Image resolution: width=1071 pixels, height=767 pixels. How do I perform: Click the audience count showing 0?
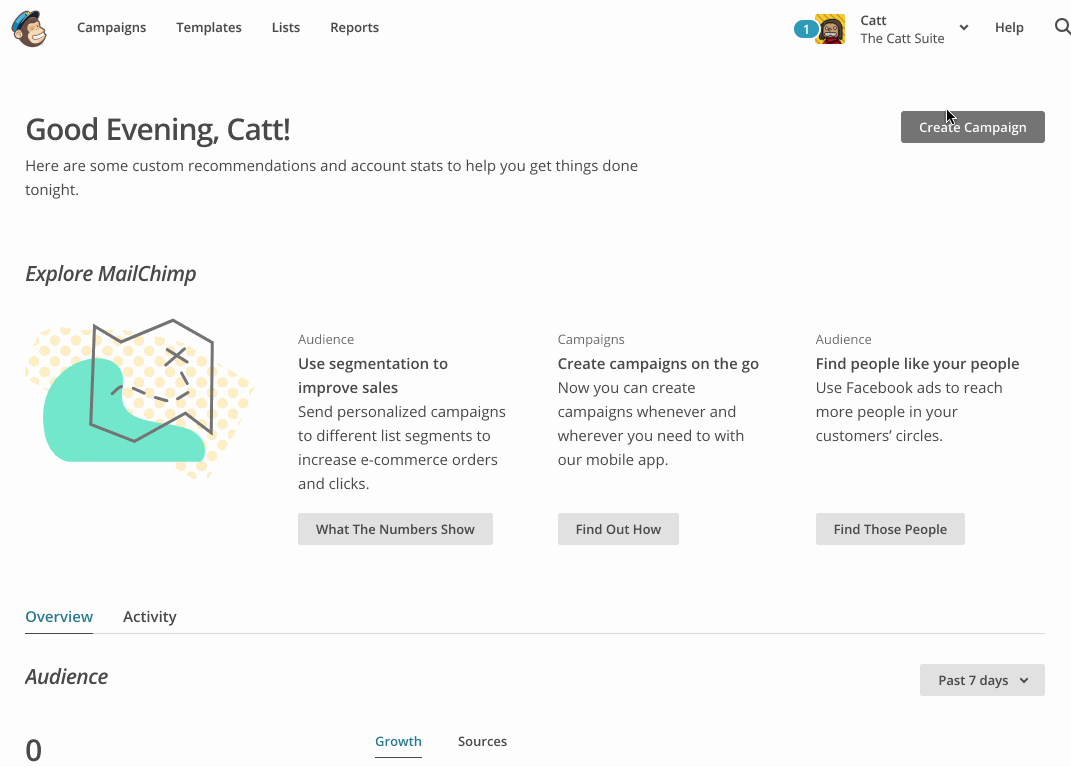pos(33,750)
